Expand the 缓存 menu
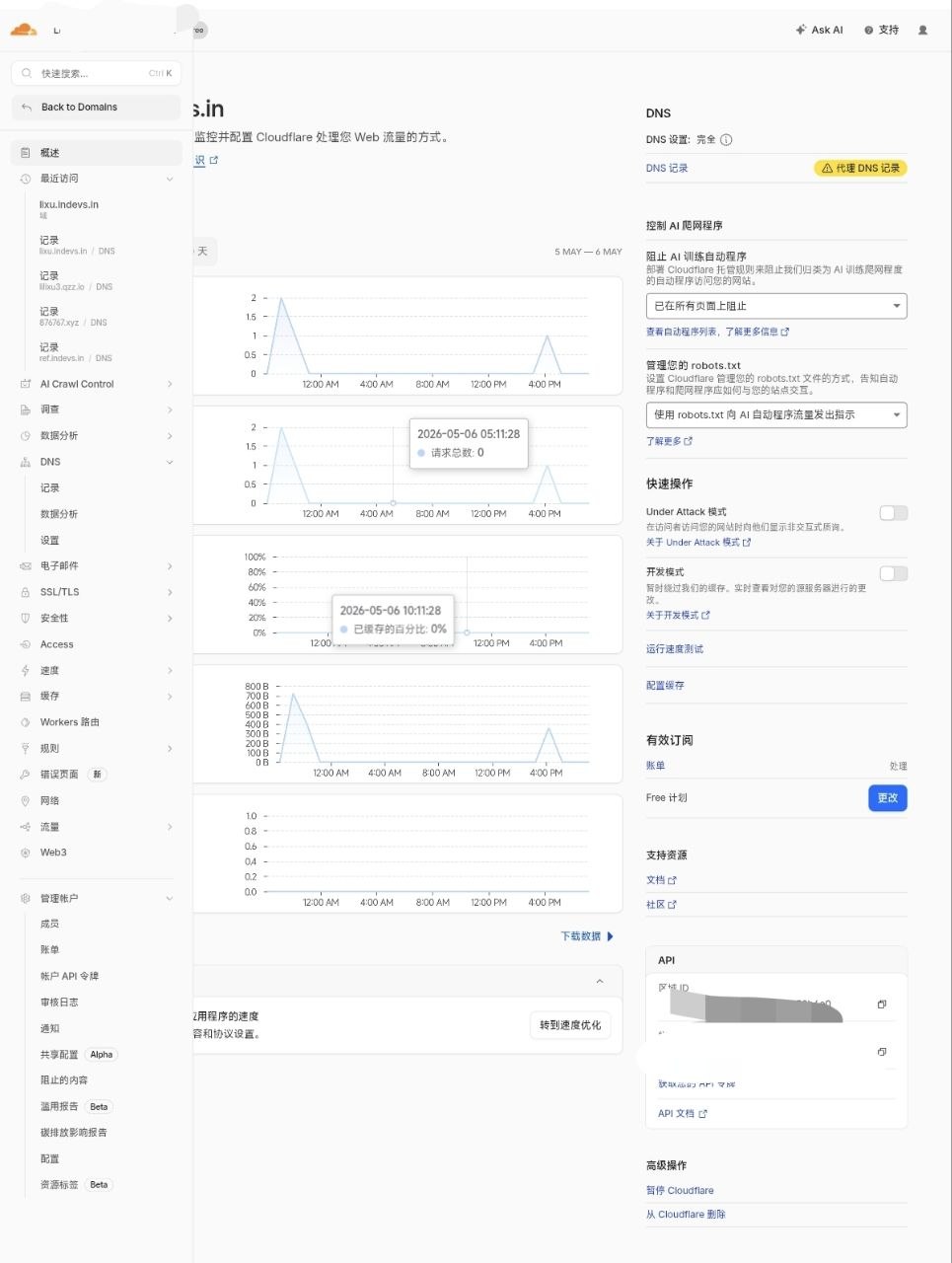 coord(170,697)
